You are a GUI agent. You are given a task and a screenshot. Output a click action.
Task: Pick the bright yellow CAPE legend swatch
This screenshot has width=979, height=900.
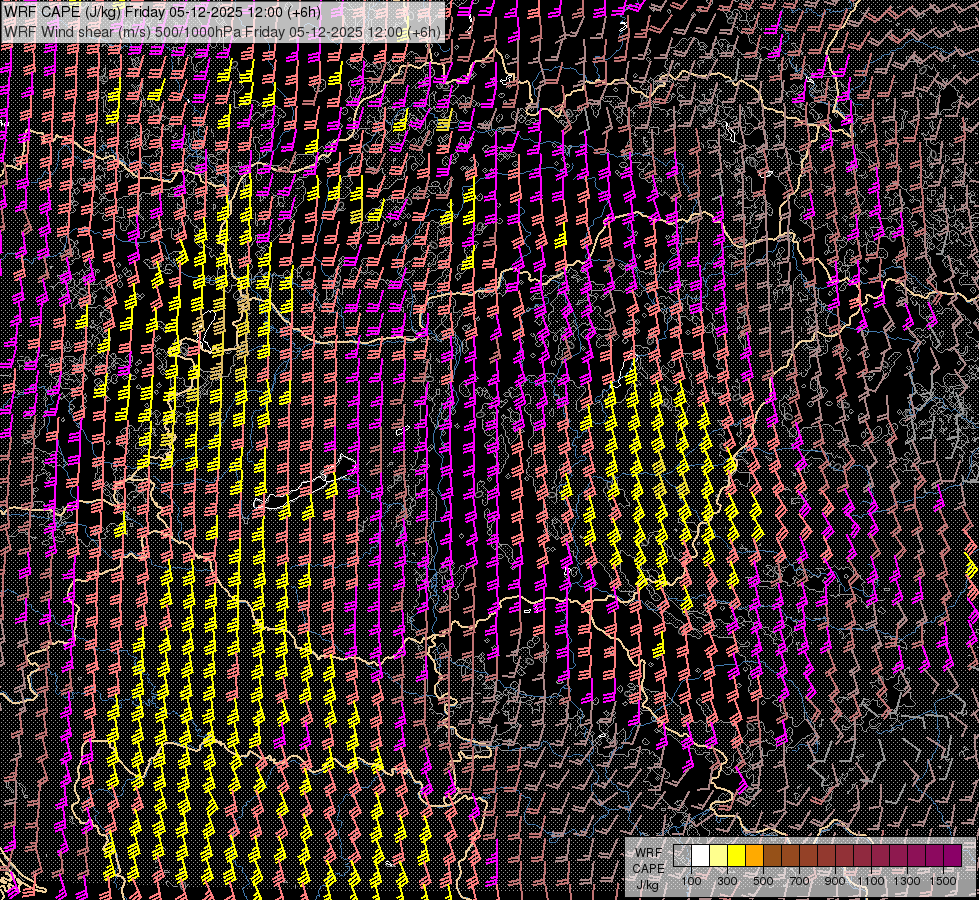coord(737,855)
